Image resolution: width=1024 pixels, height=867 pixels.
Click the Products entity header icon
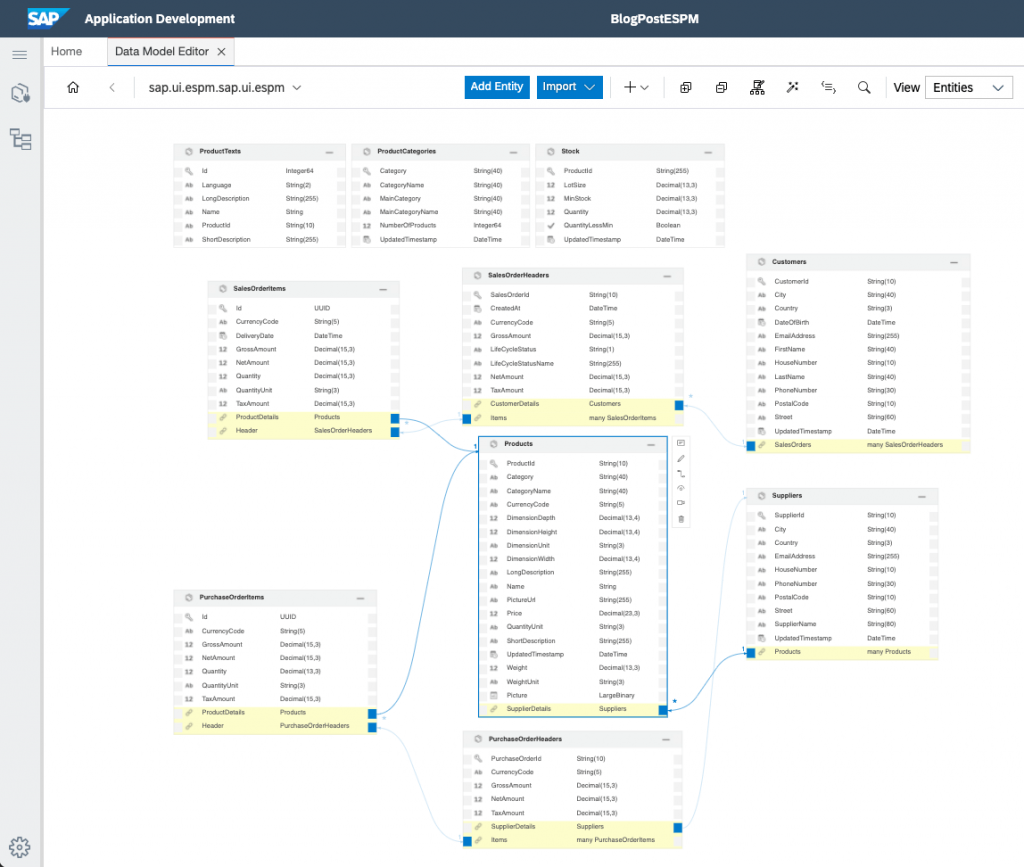coord(494,444)
